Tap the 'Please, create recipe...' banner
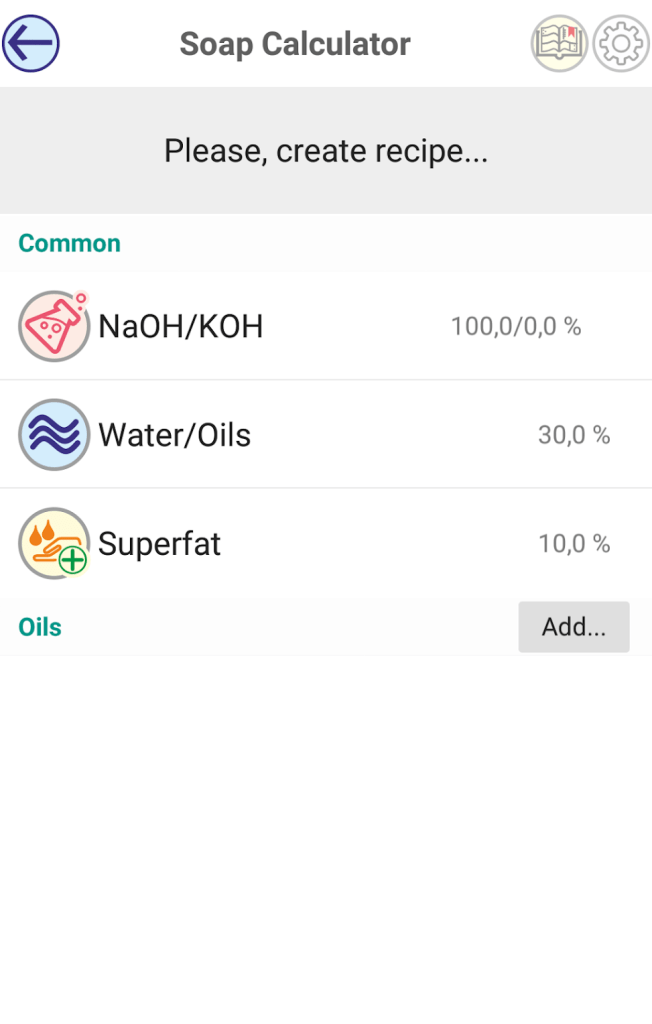Viewport: 652px width, 1024px height. click(326, 151)
